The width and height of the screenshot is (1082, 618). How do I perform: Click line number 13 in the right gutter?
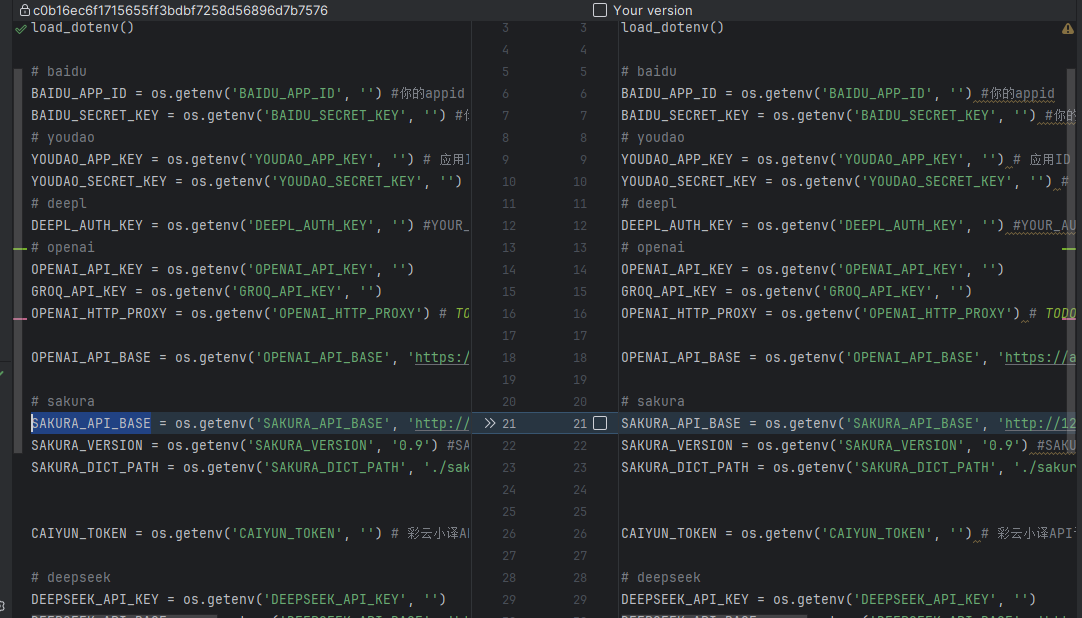point(580,248)
